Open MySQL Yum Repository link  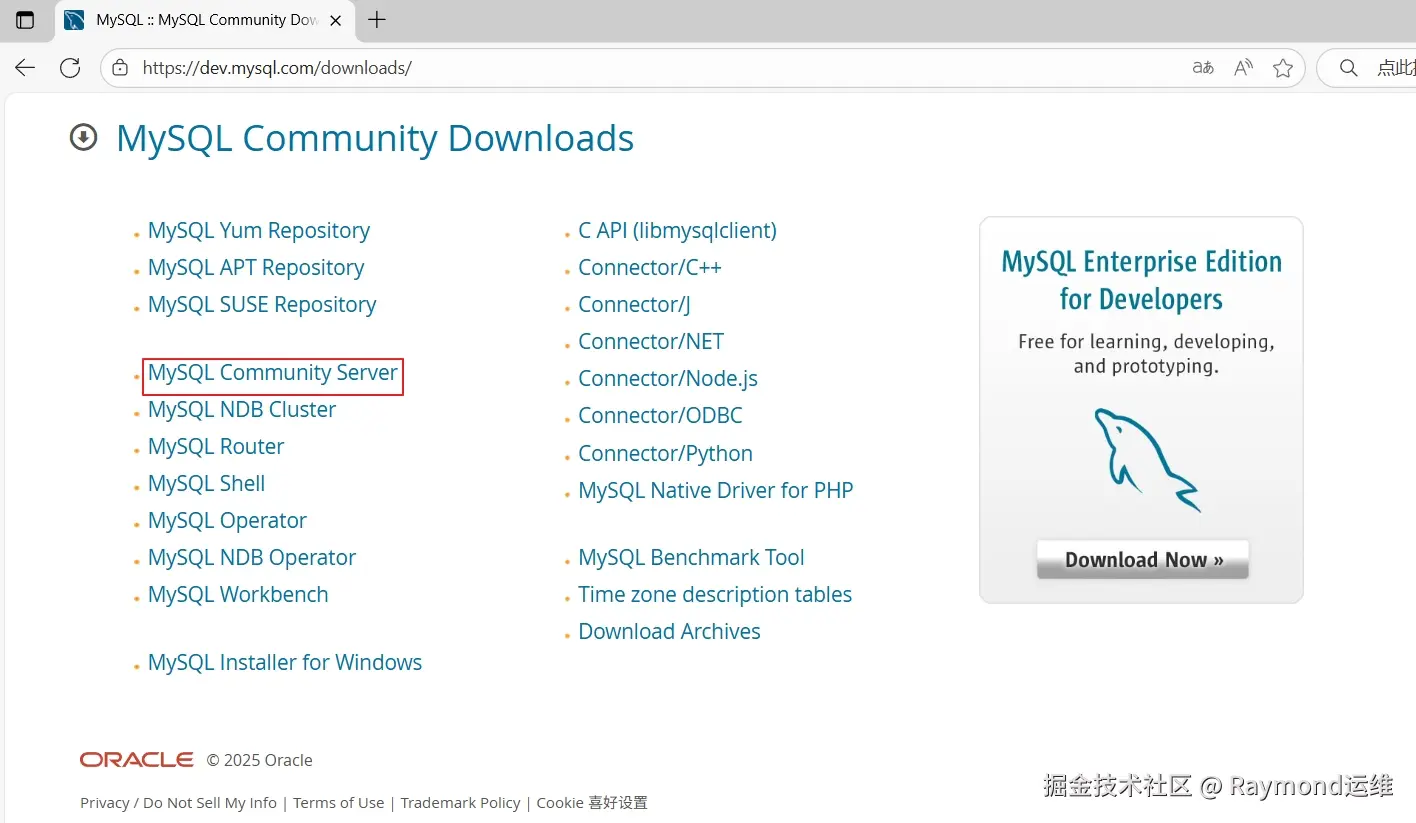tap(259, 230)
